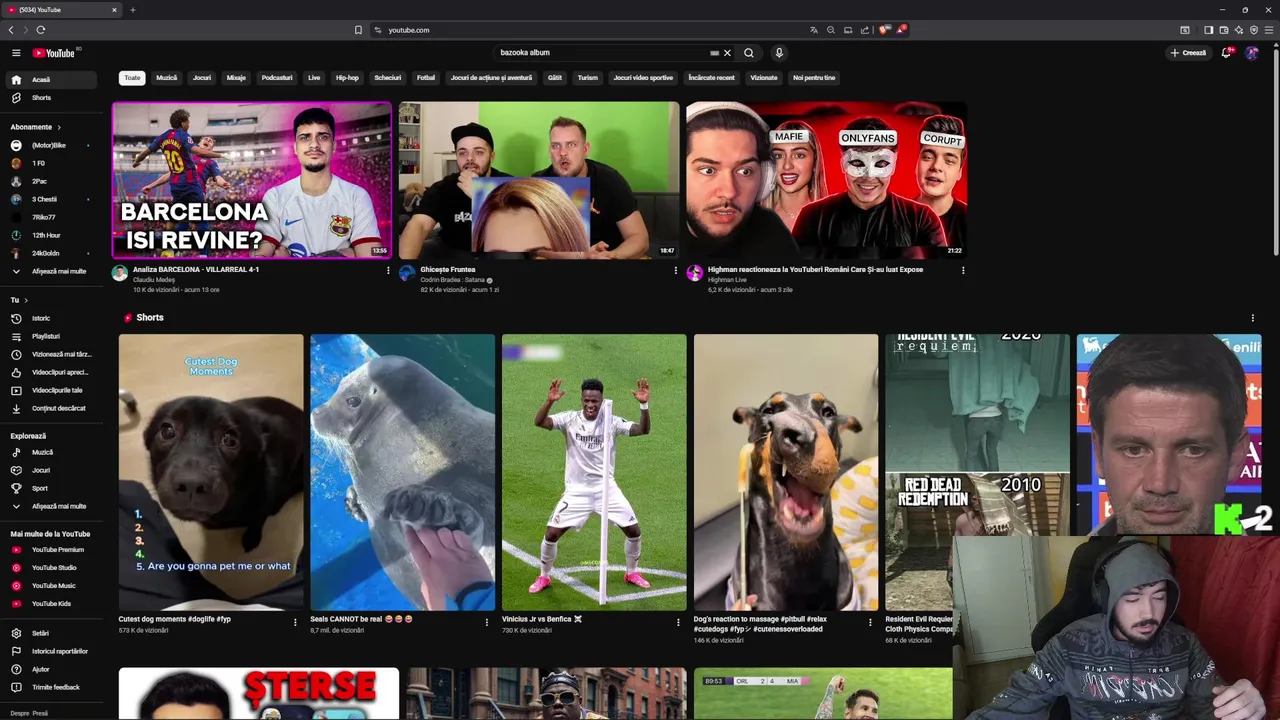Explore Jocuri in the sidebar
The height and width of the screenshot is (720, 1280).
pos(52,470)
